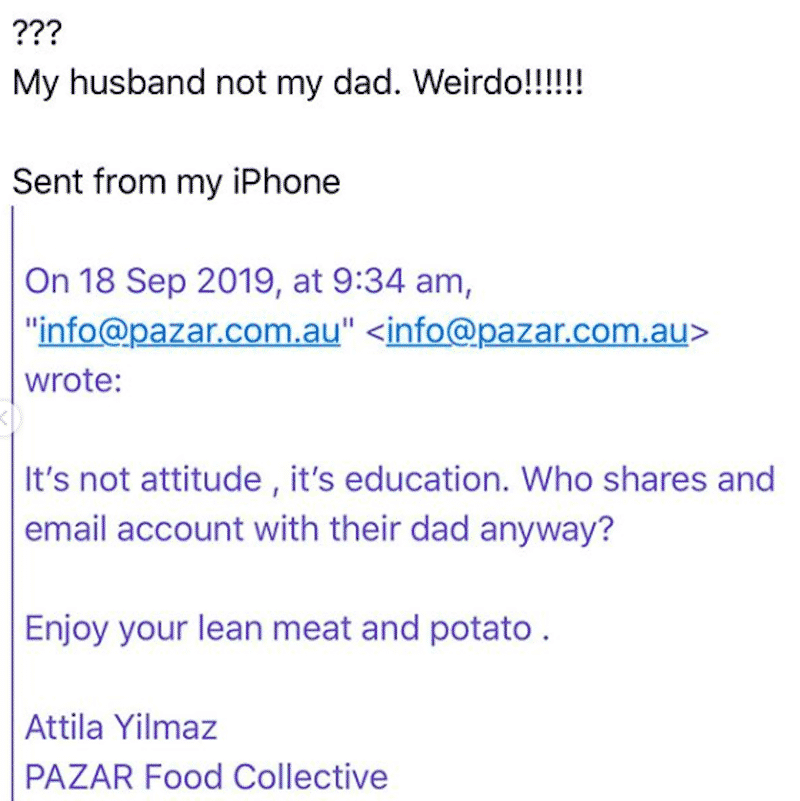The height and width of the screenshot is (801, 800).
Task: Click the 'It's not attitude' phrase
Action: tap(144, 479)
